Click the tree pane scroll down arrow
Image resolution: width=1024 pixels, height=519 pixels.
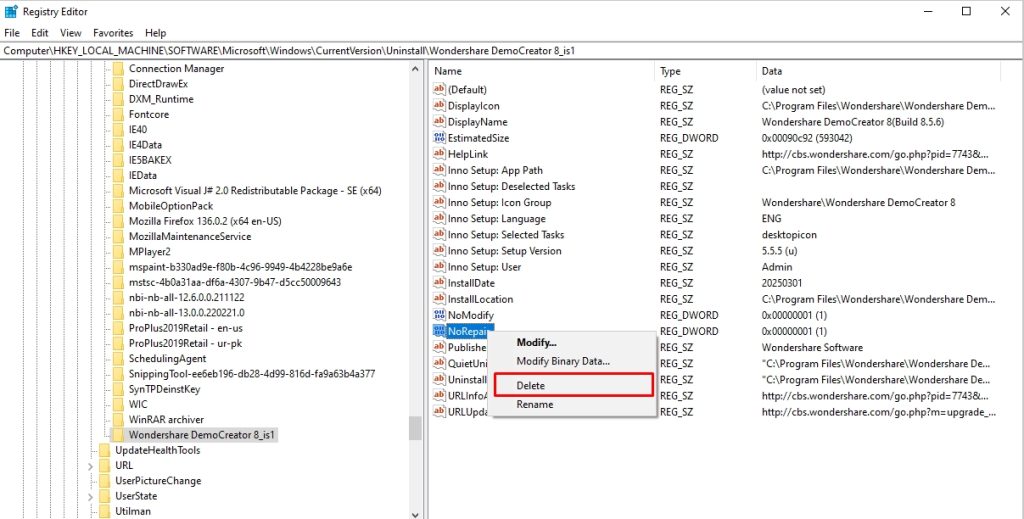click(415, 514)
